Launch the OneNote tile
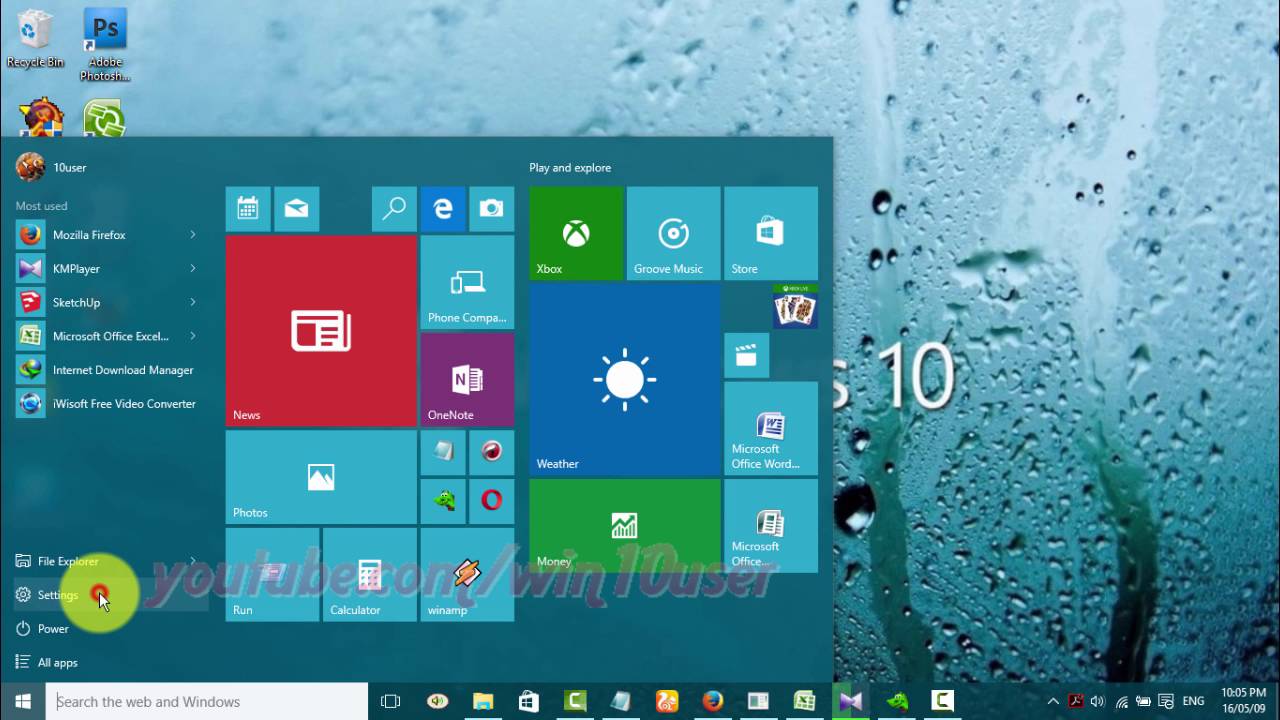Screen dimensions: 1280x720 tap(467, 380)
